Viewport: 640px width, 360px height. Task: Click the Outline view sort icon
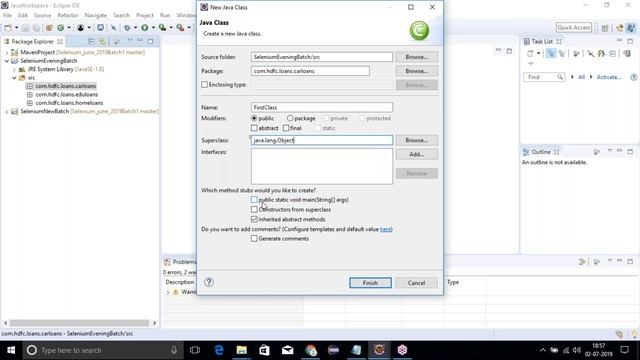(596, 152)
